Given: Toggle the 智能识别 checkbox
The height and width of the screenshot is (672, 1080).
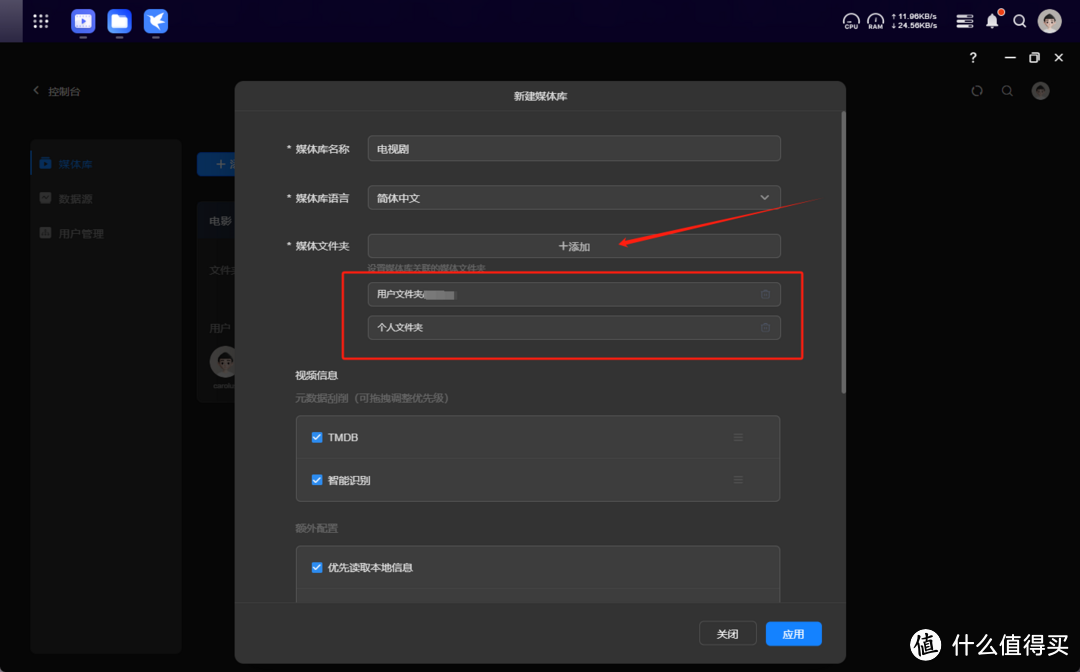Looking at the screenshot, I should (x=317, y=480).
